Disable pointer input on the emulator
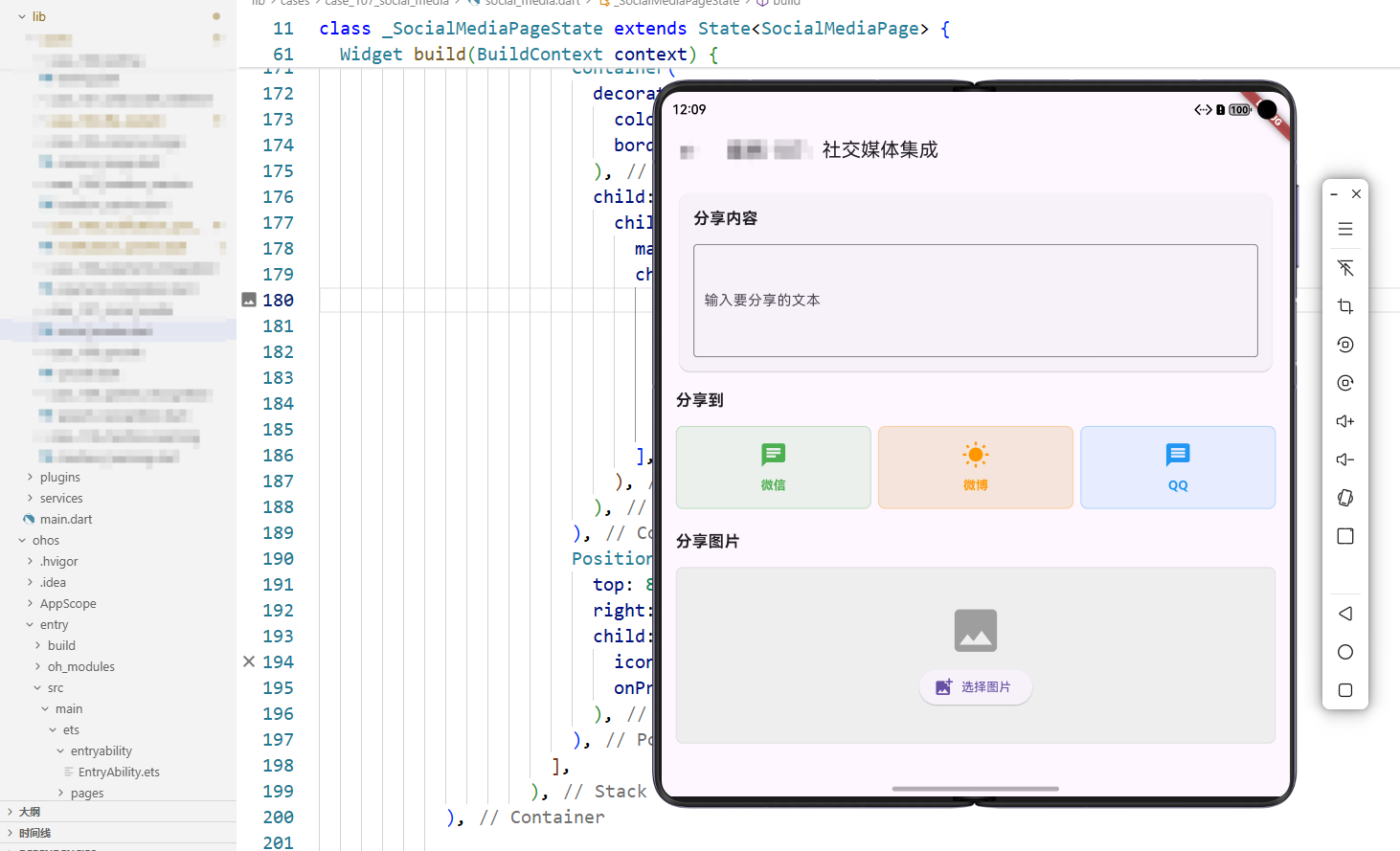1400x851 pixels. [x=1345, y=268]
